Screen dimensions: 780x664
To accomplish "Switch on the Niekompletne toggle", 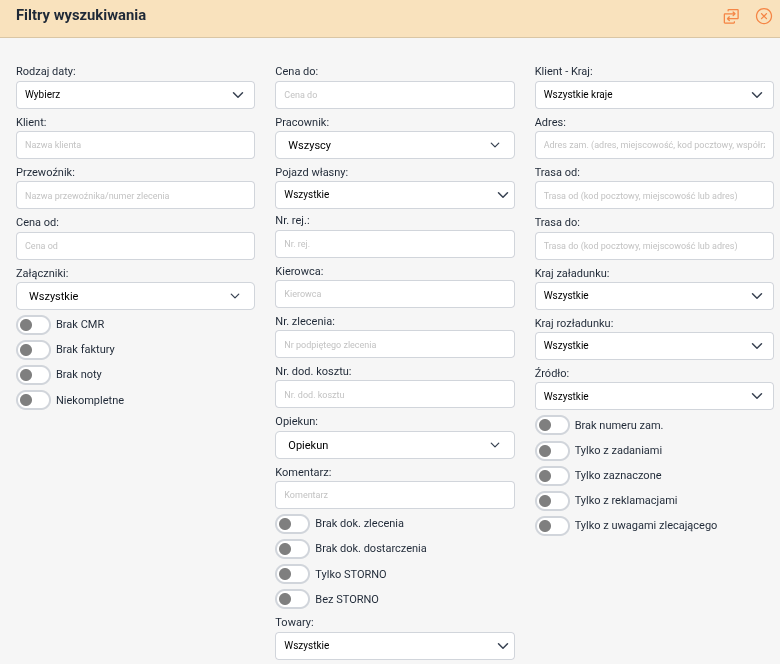I will click(33, 400).
